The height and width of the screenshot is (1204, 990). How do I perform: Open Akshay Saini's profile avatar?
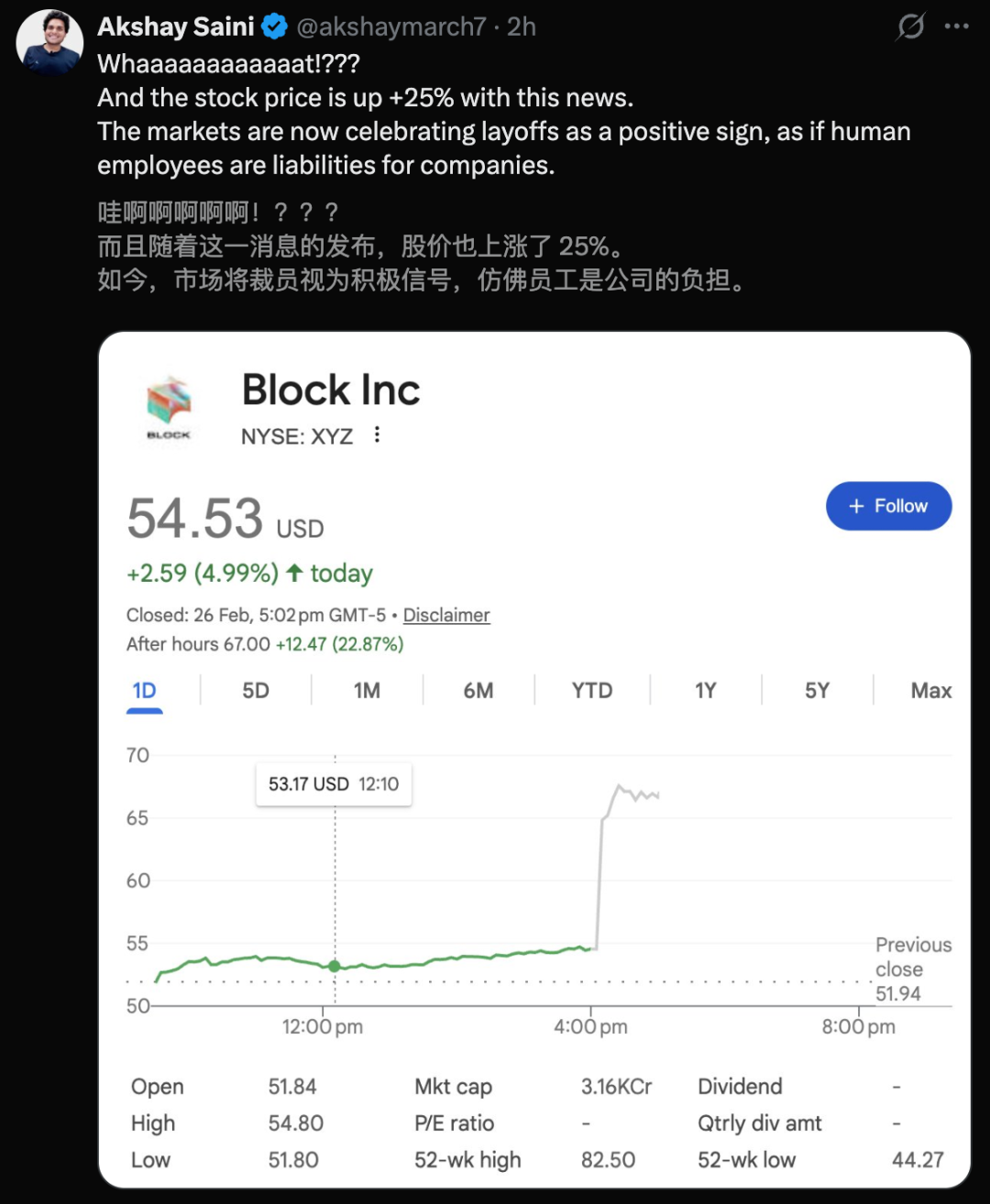pos(49,43)
